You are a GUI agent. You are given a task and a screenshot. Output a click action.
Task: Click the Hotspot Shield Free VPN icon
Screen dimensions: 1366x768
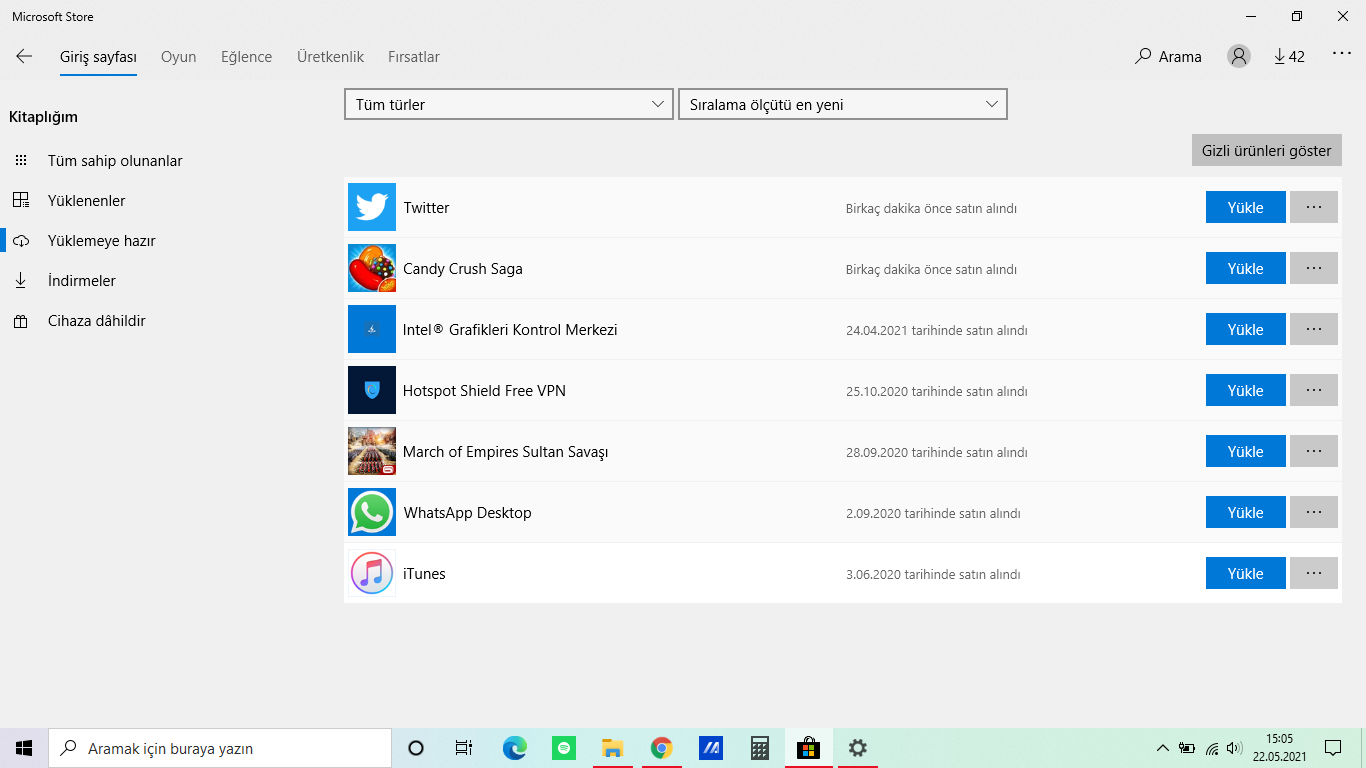coord(372,390)
